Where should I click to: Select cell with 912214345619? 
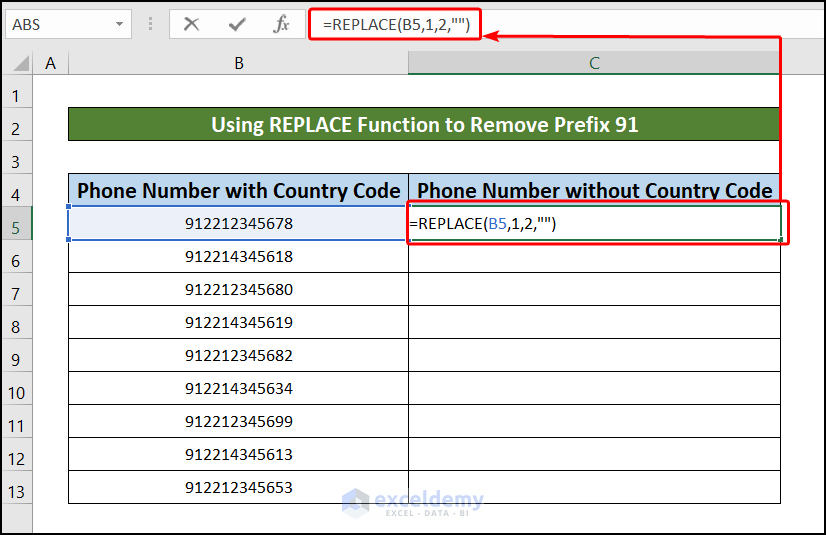(239, 322)
